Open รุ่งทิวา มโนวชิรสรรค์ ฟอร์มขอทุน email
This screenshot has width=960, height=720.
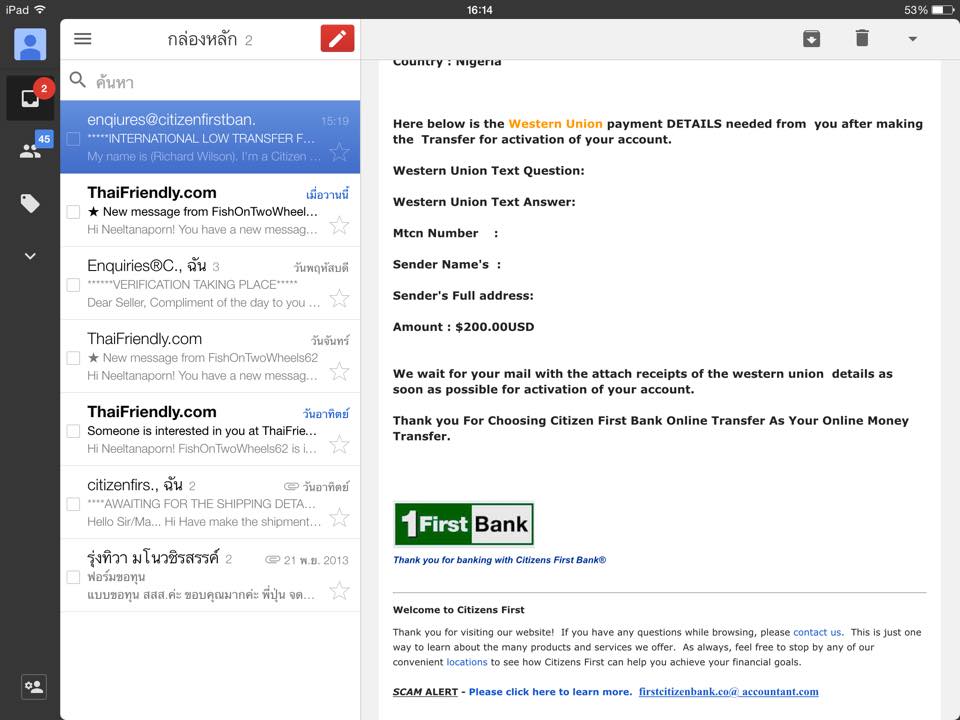(210, 575)
